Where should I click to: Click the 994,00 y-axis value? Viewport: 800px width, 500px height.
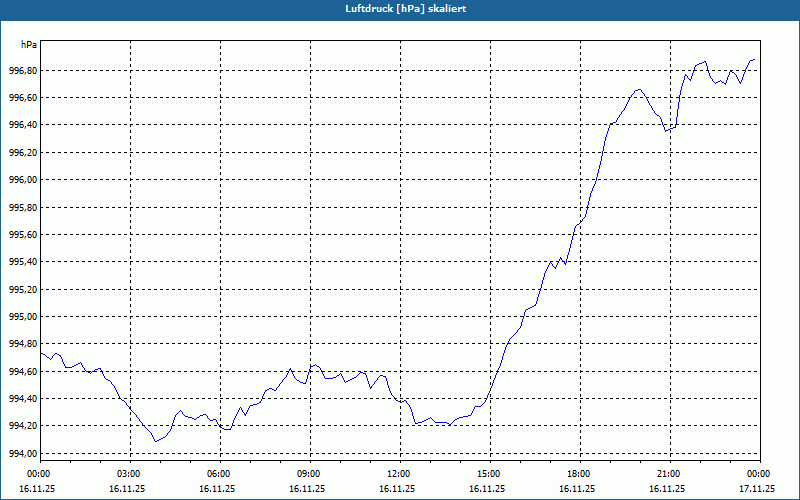click(x=23, y=454)
